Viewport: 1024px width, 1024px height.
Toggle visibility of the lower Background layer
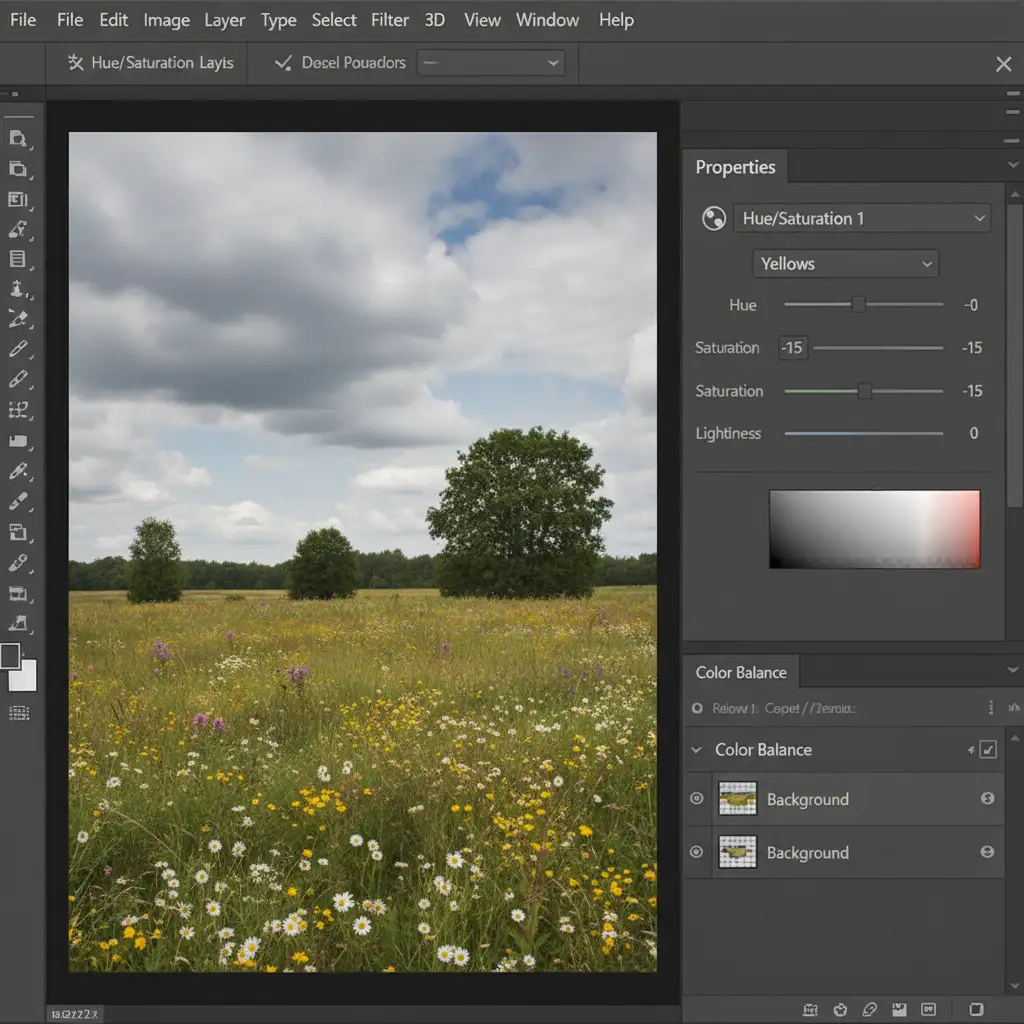coord(697,852)
